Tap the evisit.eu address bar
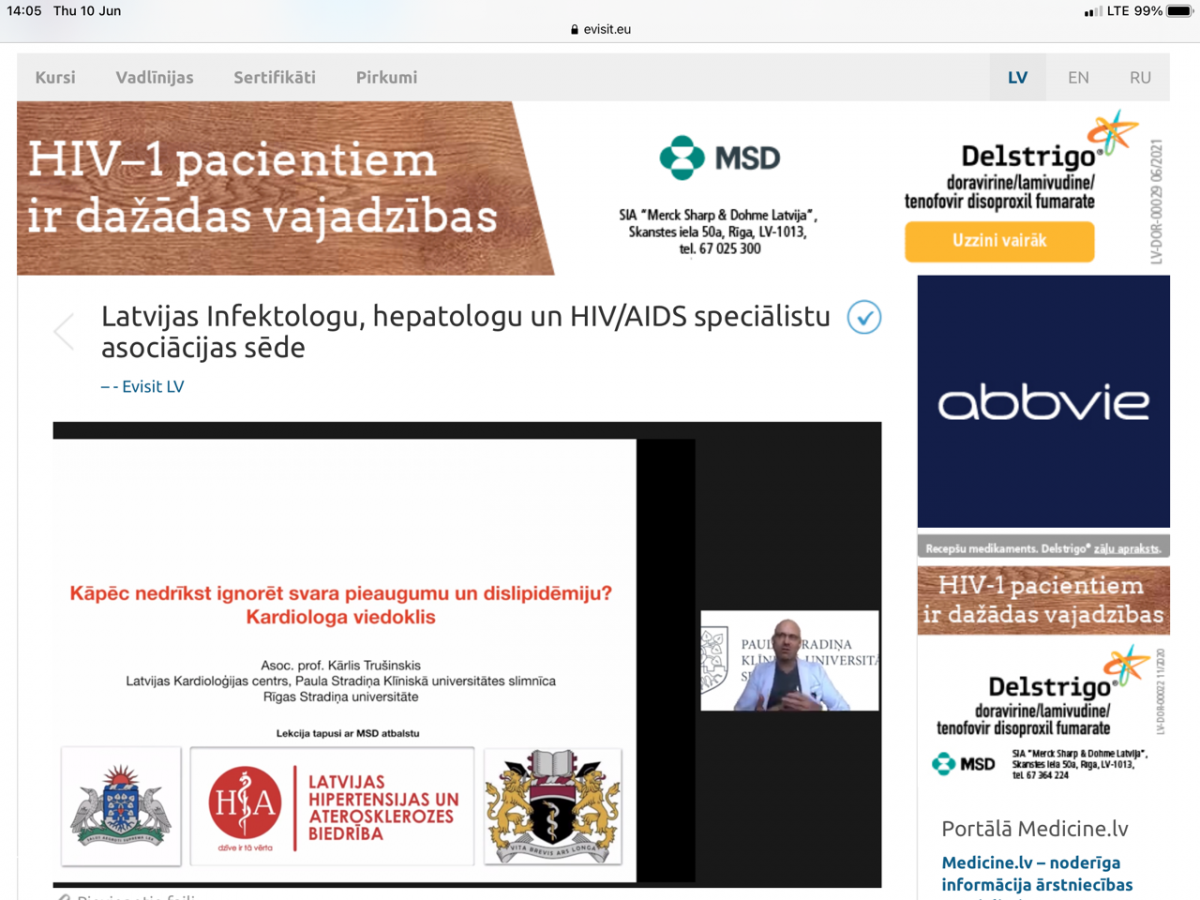The height and width of the screenshot is (900, 1200). [600, 29]
